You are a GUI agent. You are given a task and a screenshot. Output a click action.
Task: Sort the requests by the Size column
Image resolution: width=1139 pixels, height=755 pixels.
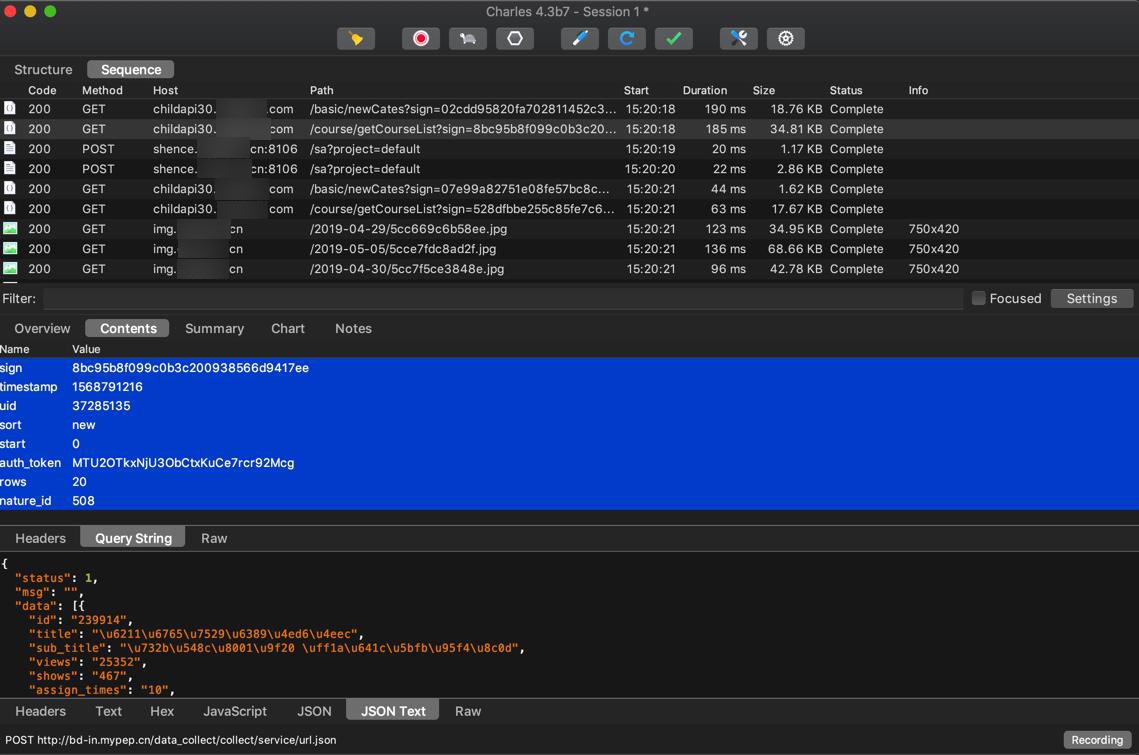[763, 90]
